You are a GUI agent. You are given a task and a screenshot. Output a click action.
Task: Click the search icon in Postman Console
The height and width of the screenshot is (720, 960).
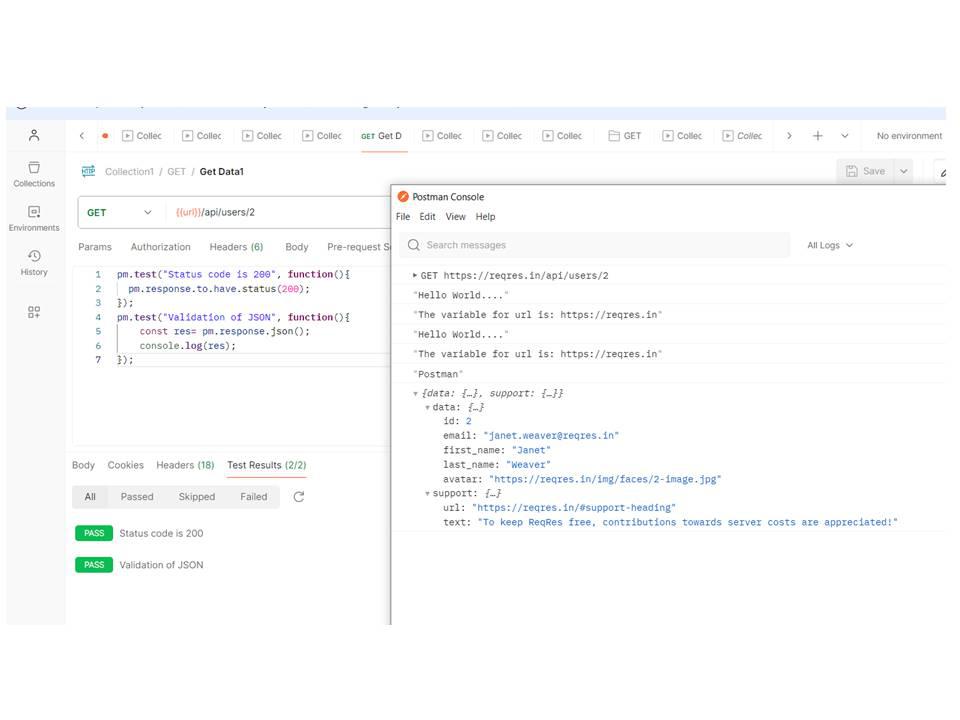click(414, 245)
